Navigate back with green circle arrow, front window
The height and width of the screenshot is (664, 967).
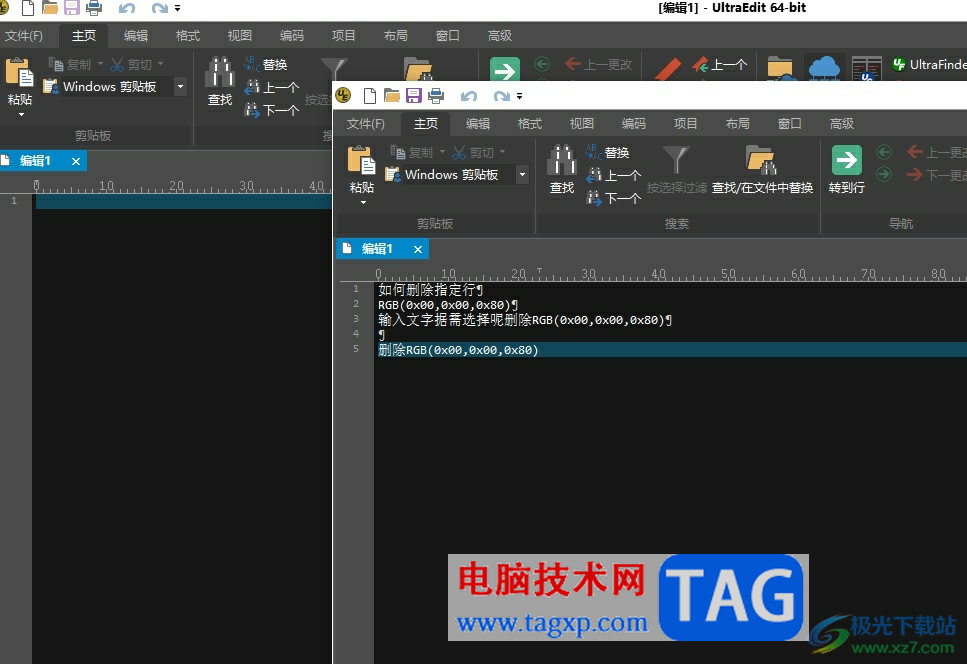pos(884,152)
